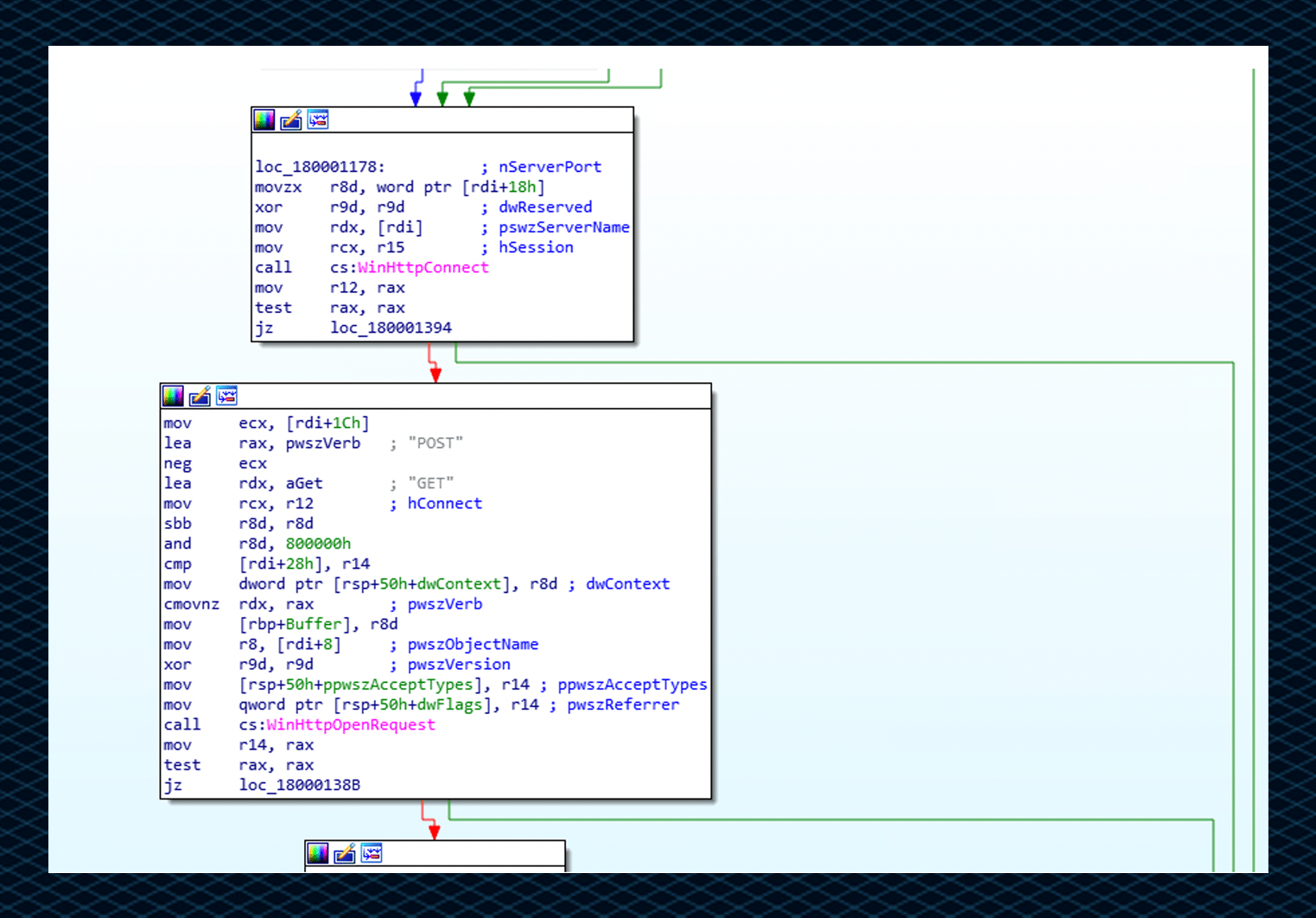The image size is (1316, 918).
Task: Click the group nodes icon on the loc_180001178 block
Action: 318,120
